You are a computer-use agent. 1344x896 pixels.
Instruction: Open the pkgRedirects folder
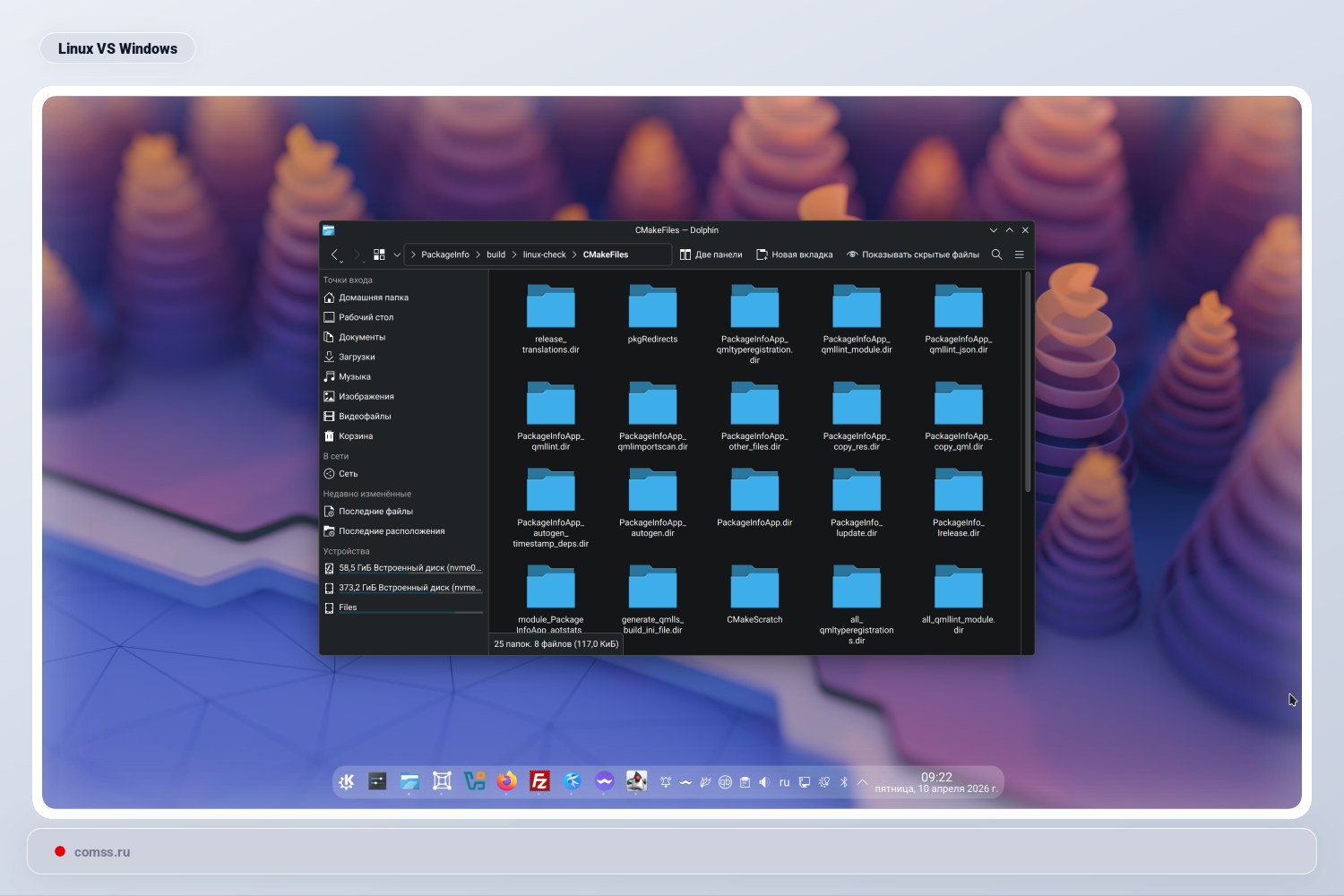click(x=652, y=306)
